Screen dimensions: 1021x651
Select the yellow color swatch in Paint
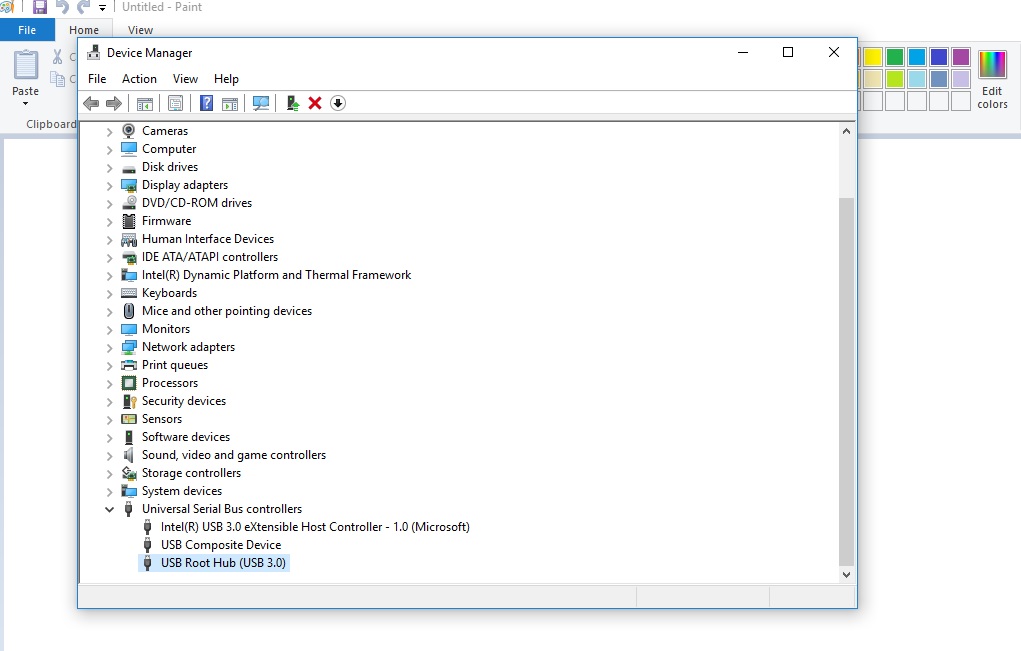pyautogui.click(x=873, y=57)
